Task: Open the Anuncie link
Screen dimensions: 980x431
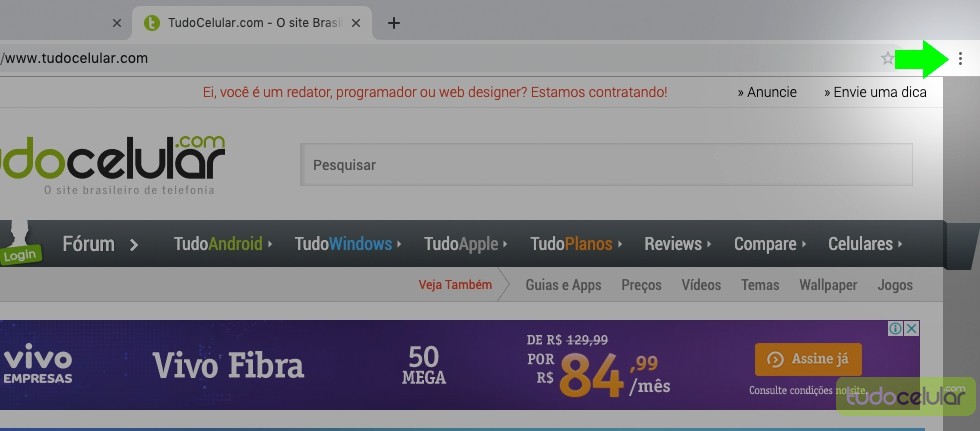Action: pos(767,92)
